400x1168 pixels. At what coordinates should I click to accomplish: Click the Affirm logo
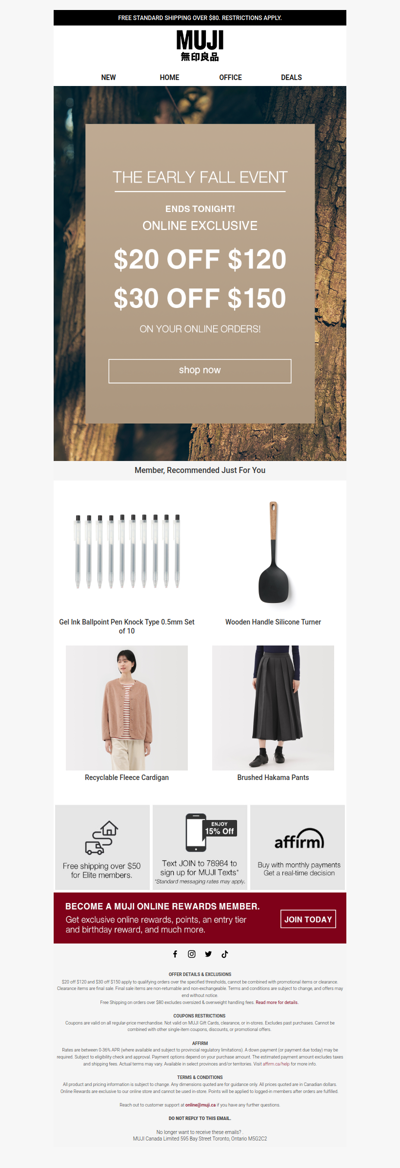coord(299,840)
